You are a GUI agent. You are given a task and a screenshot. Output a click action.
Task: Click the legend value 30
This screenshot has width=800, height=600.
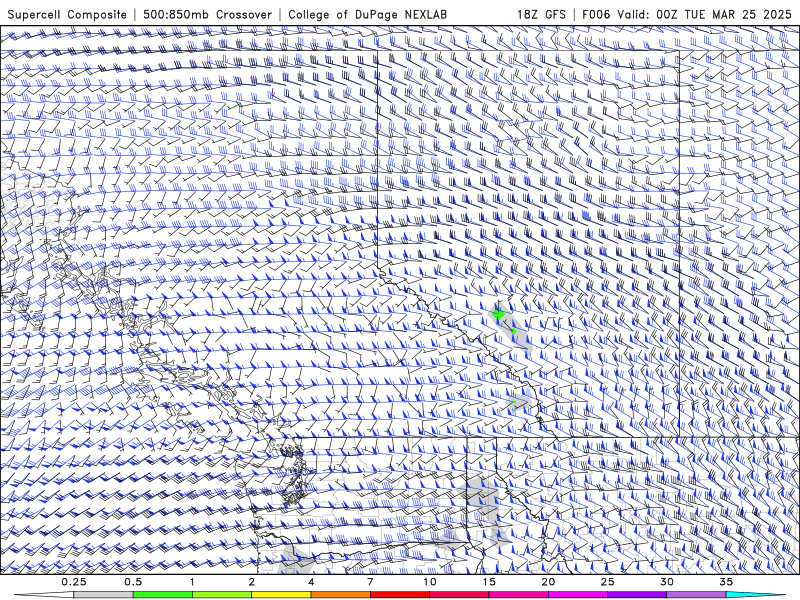[x=667, y=582]
